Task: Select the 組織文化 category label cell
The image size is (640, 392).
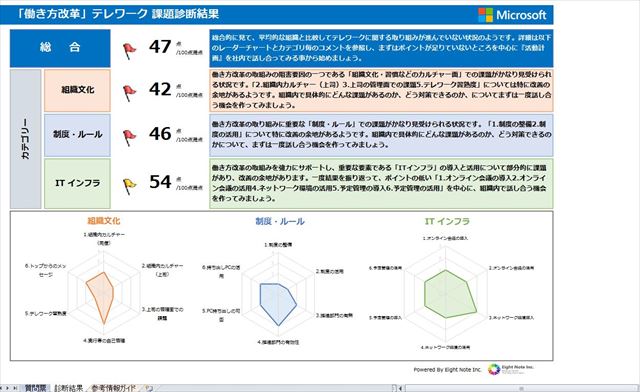Action: coord(77,90)
